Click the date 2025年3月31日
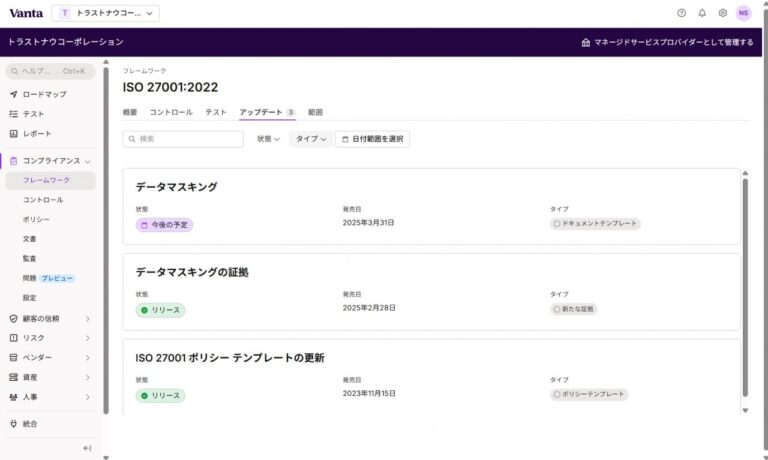 pyautogui.click(x=368, y=223)
